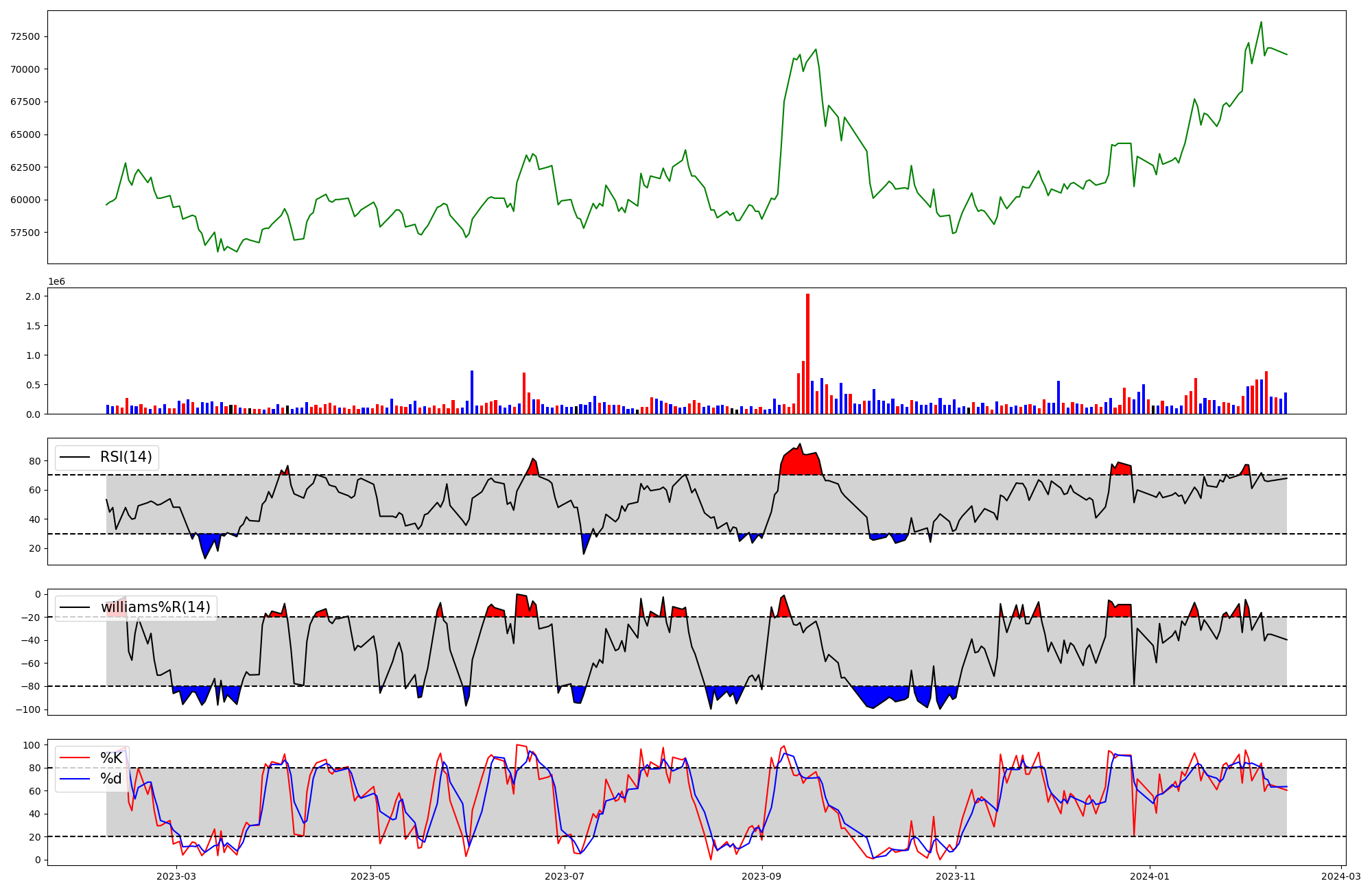Click the 2024-03 x-axis date label
This screenshot has height=892, width=1372.
pyautogui.click(x=1340, y=876)
